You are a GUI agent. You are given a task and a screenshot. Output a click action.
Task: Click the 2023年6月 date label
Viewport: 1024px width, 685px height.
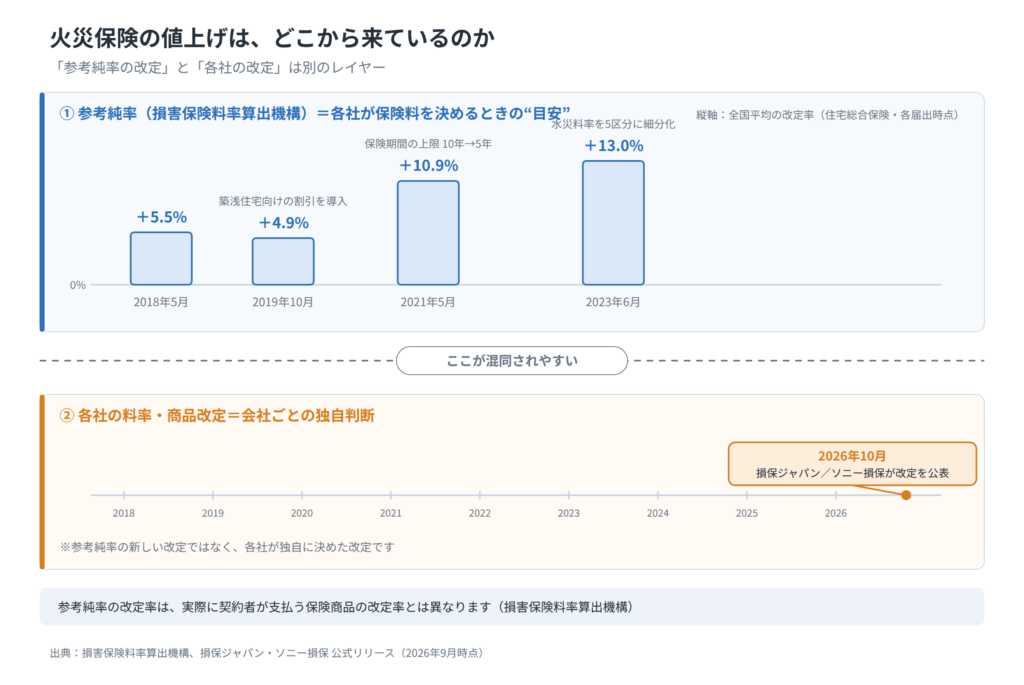(x=613, y=302)
